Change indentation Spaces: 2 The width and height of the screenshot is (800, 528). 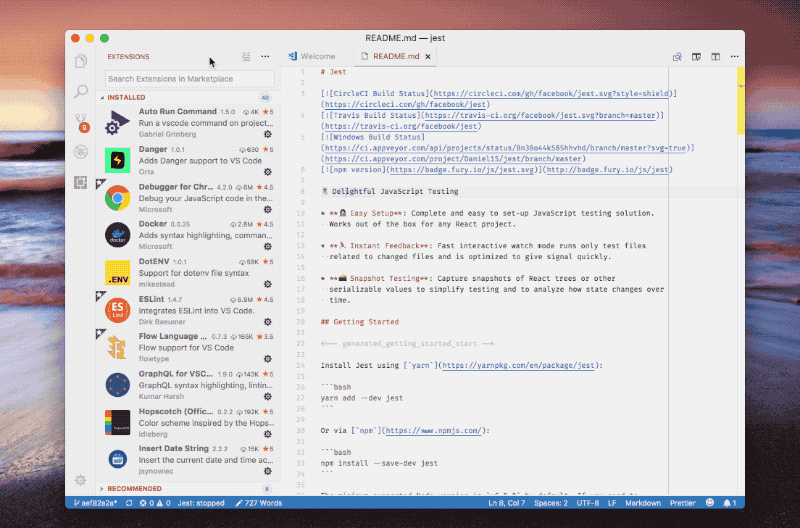pos(551,503)
